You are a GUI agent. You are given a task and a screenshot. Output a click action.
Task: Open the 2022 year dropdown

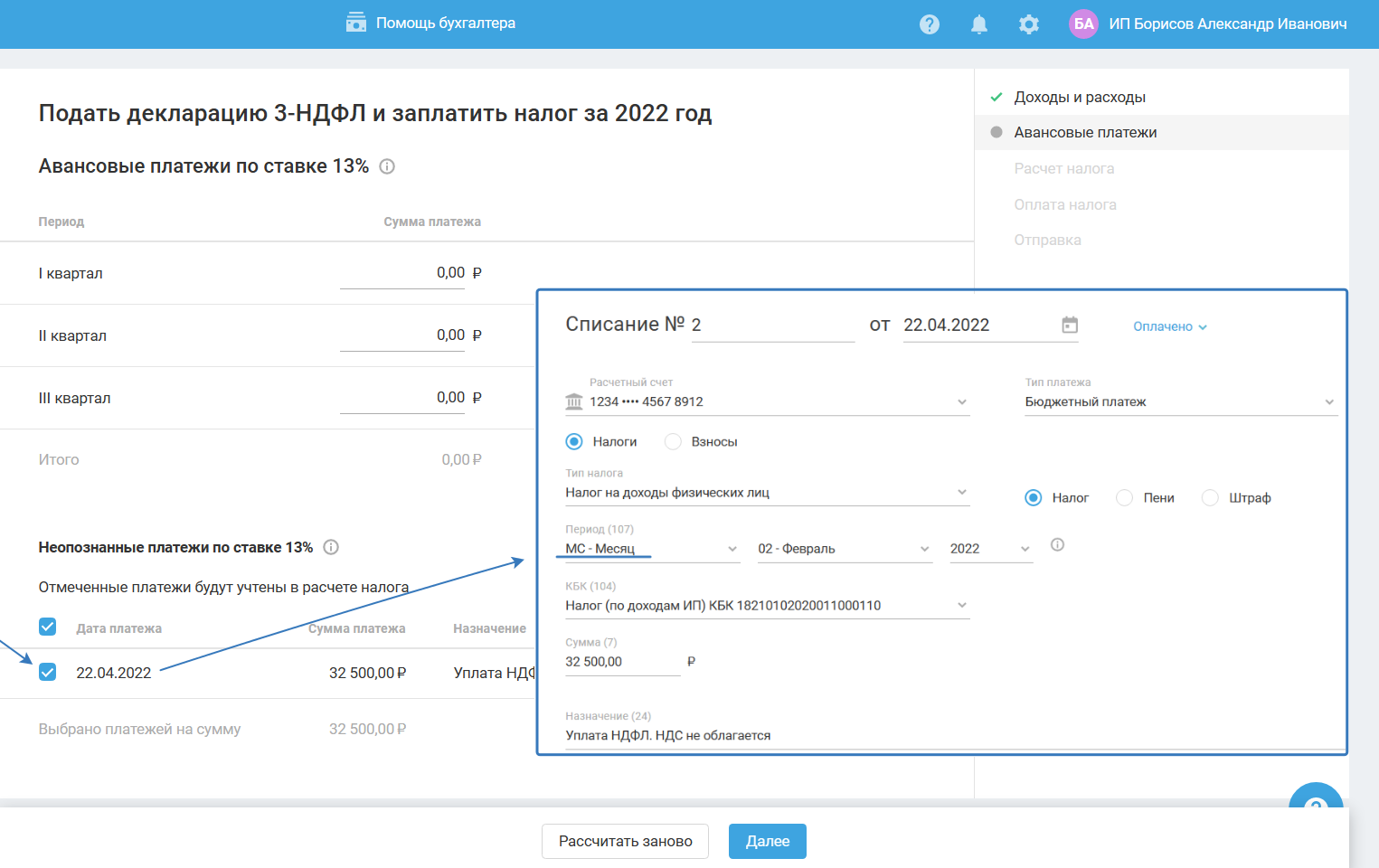tap(991, 549)
